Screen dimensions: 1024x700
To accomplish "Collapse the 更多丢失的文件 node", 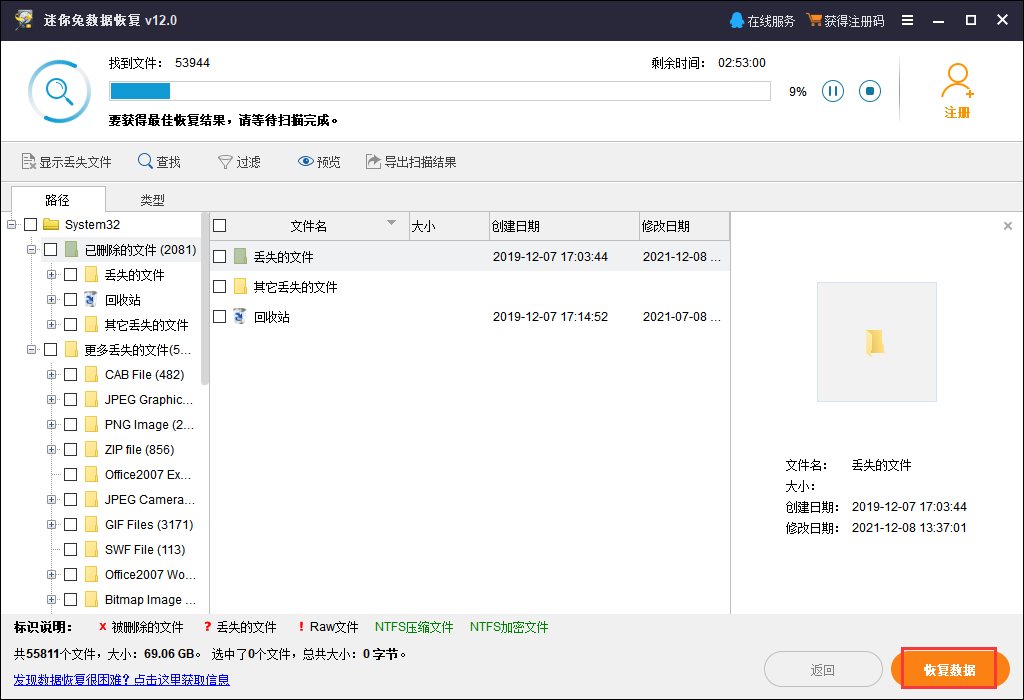I will click(x=31, y=350).
